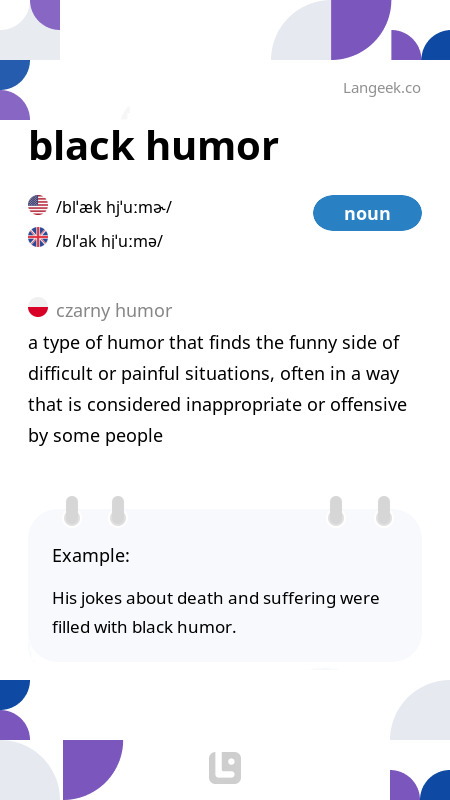Select the czarny humor translation

pyautogui.click(x=114, y=310)
